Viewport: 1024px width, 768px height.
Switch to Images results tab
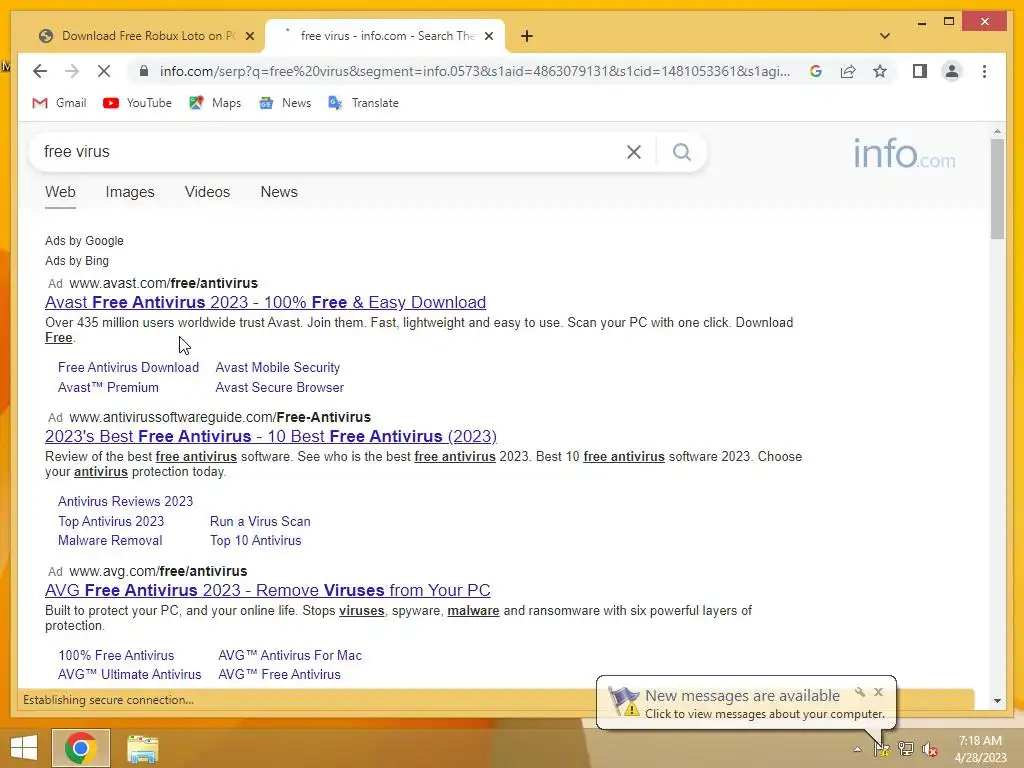130,192
